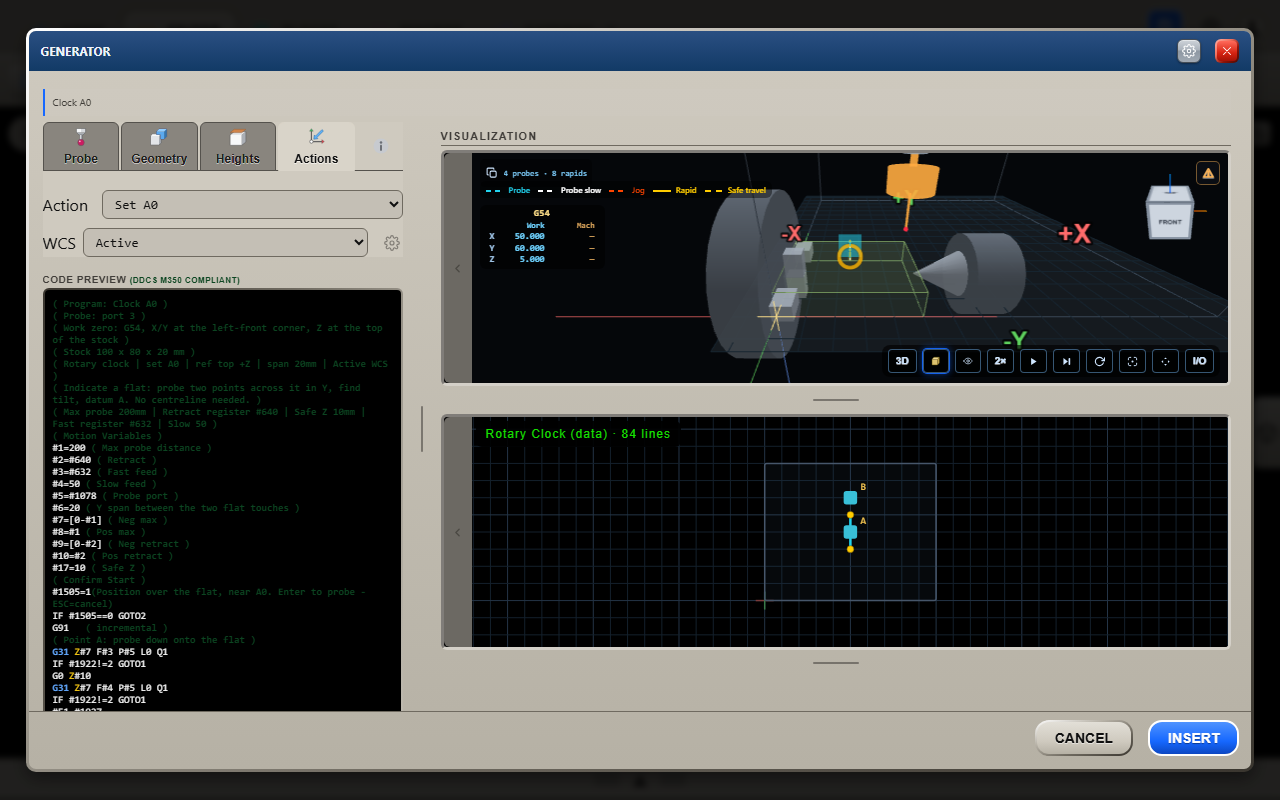The image size is (1280, 800).
Task: Click the Jog legend entry
Action: click(x=638, y=190)
